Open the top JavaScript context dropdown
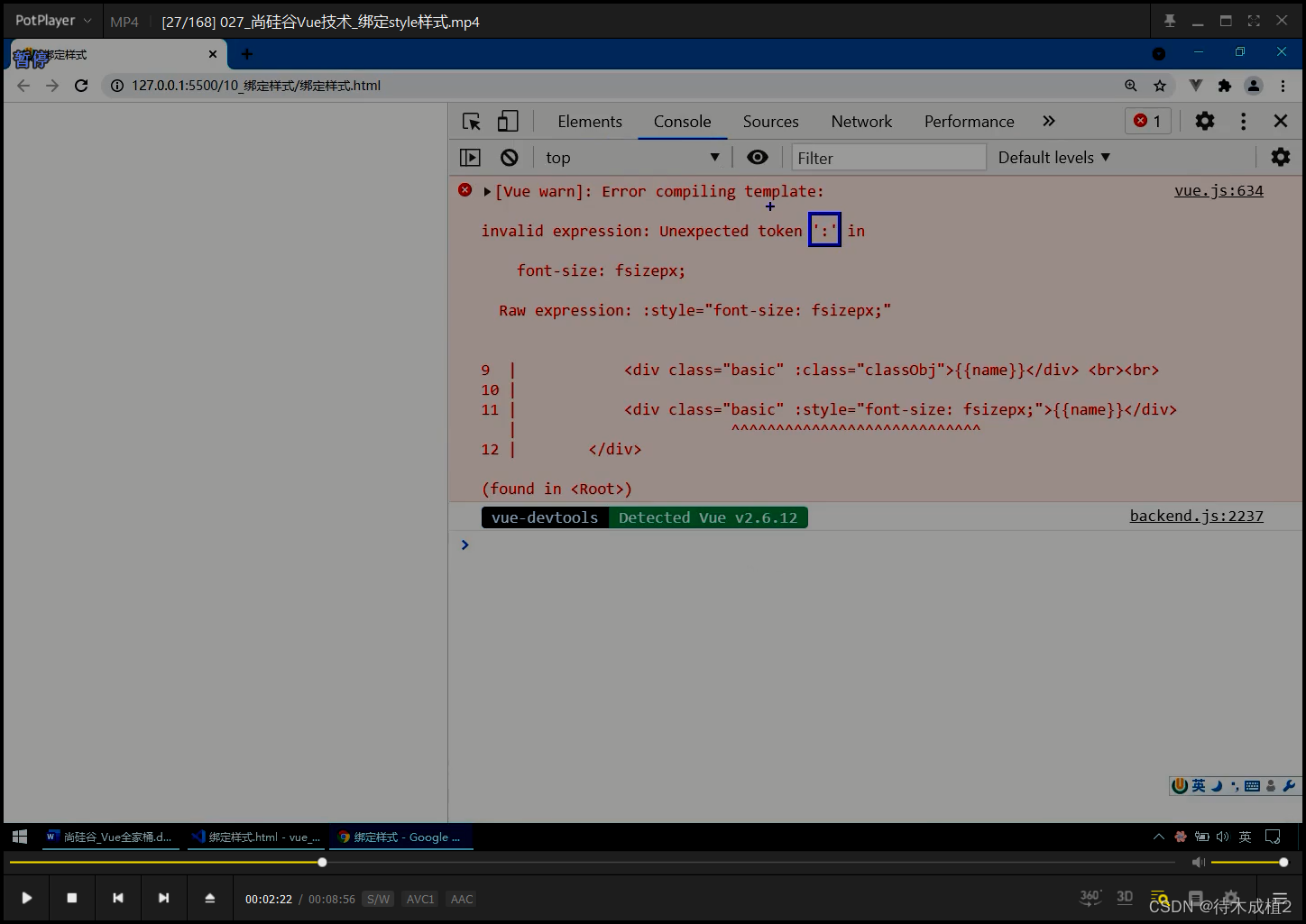This screenshot has width=1306, height=924. pyautogui.click(x=633, y=158)
